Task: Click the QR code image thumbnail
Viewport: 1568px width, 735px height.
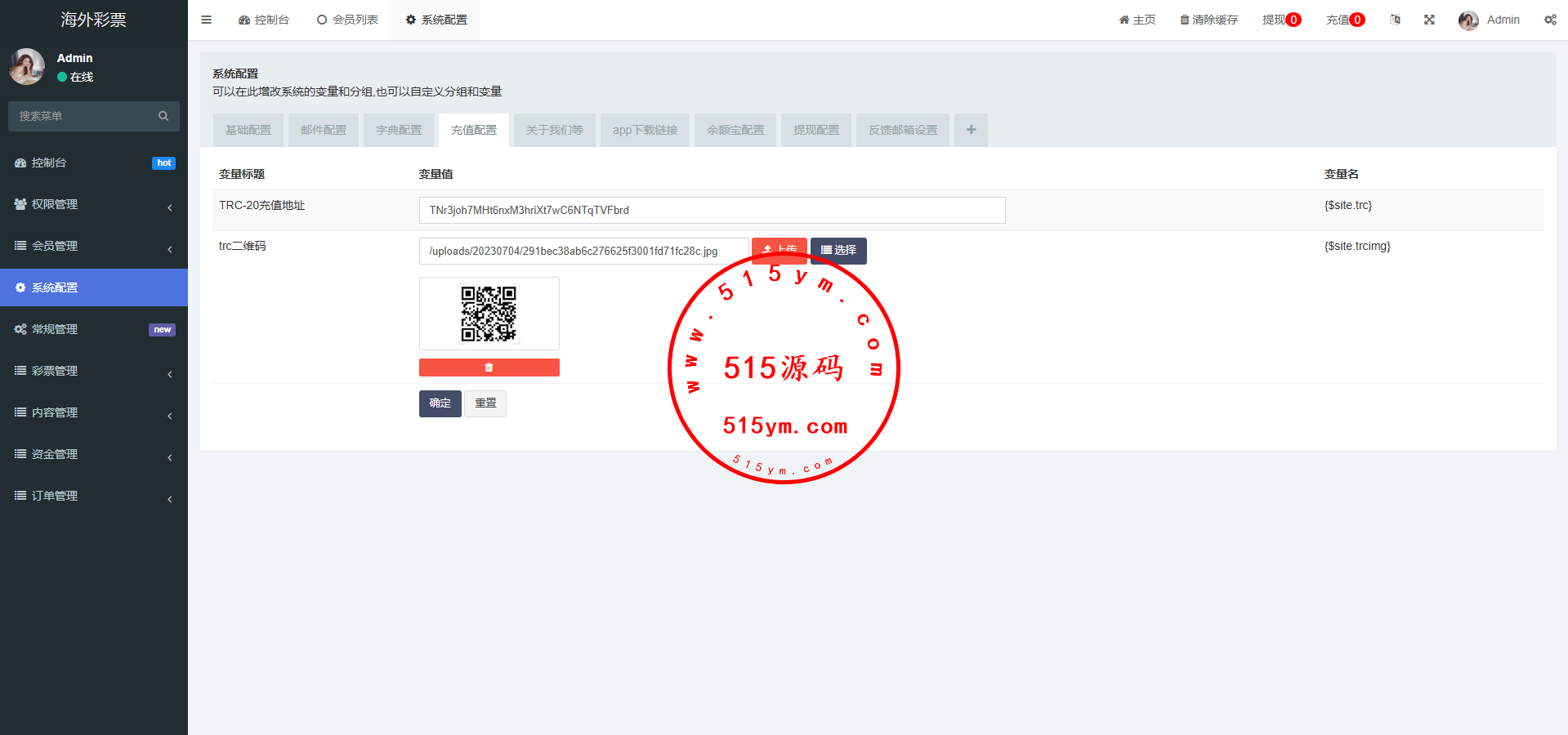Action: pyautogui.click(x=489, y=314)
